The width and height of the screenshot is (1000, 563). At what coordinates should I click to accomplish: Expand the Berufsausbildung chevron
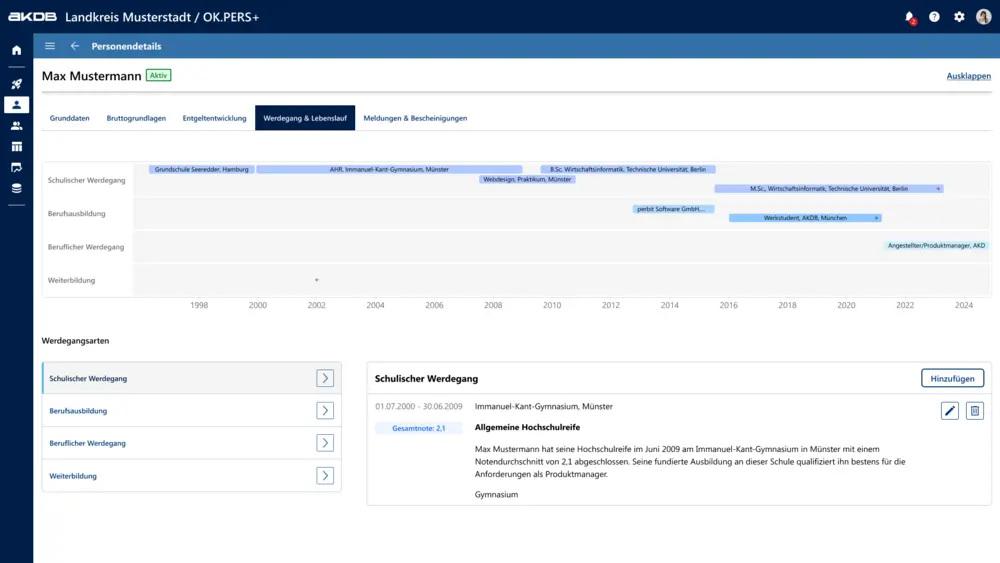(325, 410)
